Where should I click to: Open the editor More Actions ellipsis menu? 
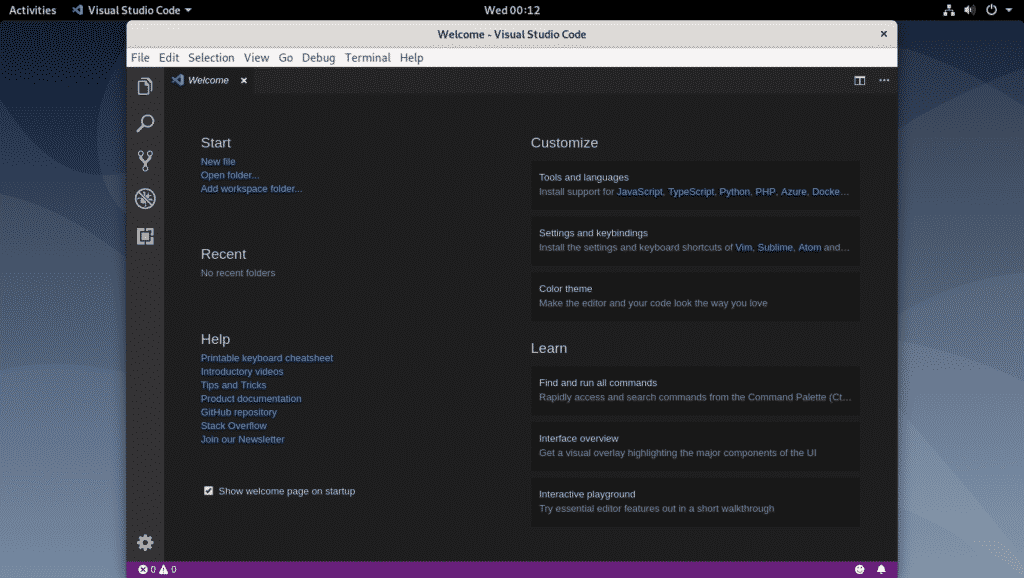pyautogui.click(x=883, y=81)
